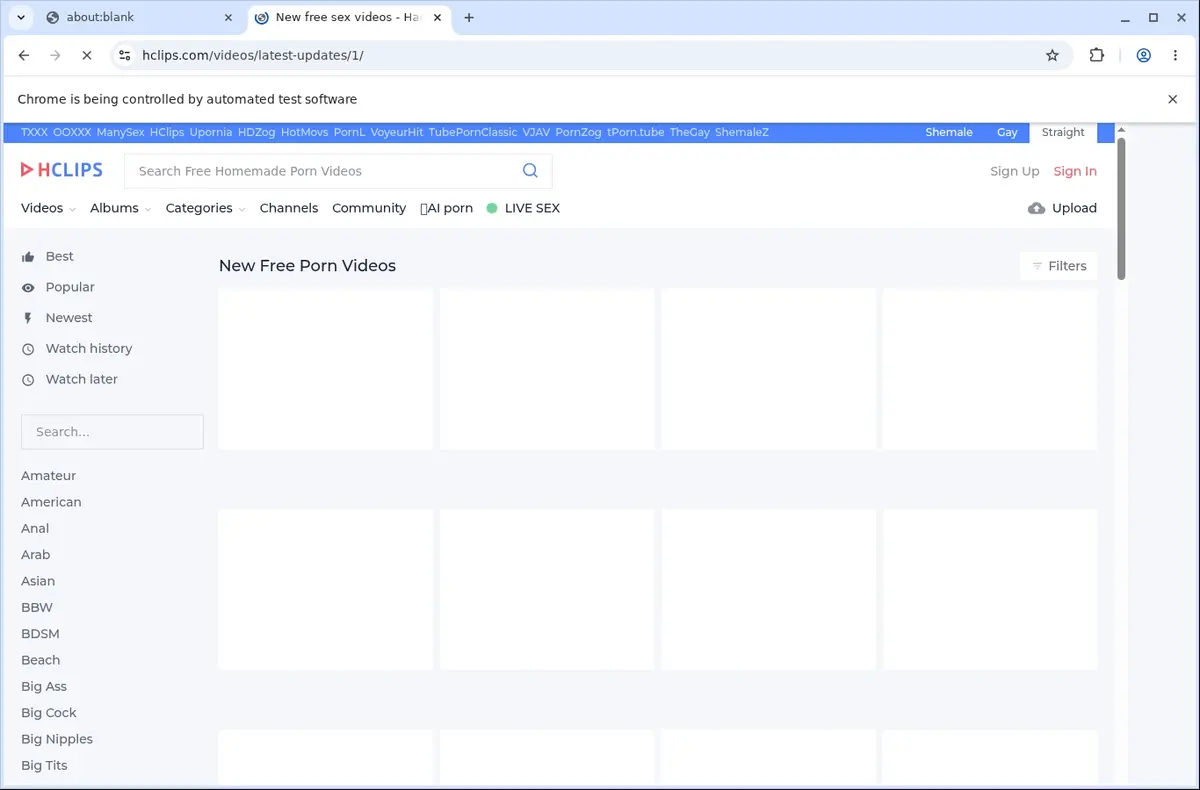1200x790 pixels.
Task: View site information icon in address bar
Action: pyautogui.click(x=124, y=55)
